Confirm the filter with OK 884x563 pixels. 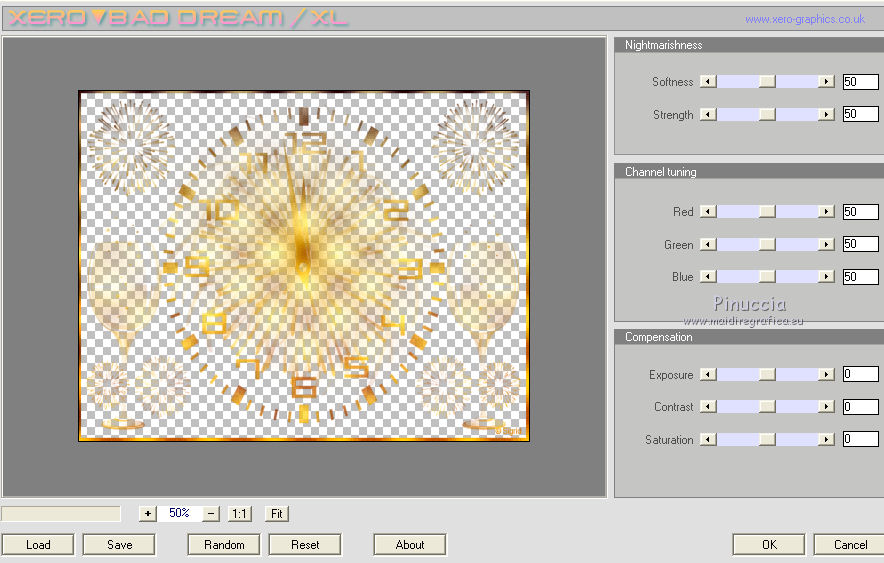click(x=768, y=544)
